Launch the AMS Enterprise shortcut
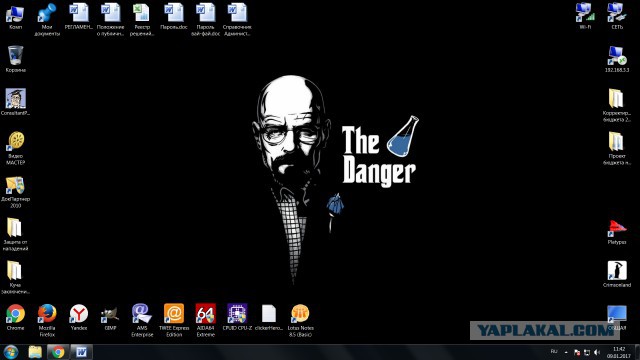Viewport: 640px width, 360px height. click(x=142, y=320)
